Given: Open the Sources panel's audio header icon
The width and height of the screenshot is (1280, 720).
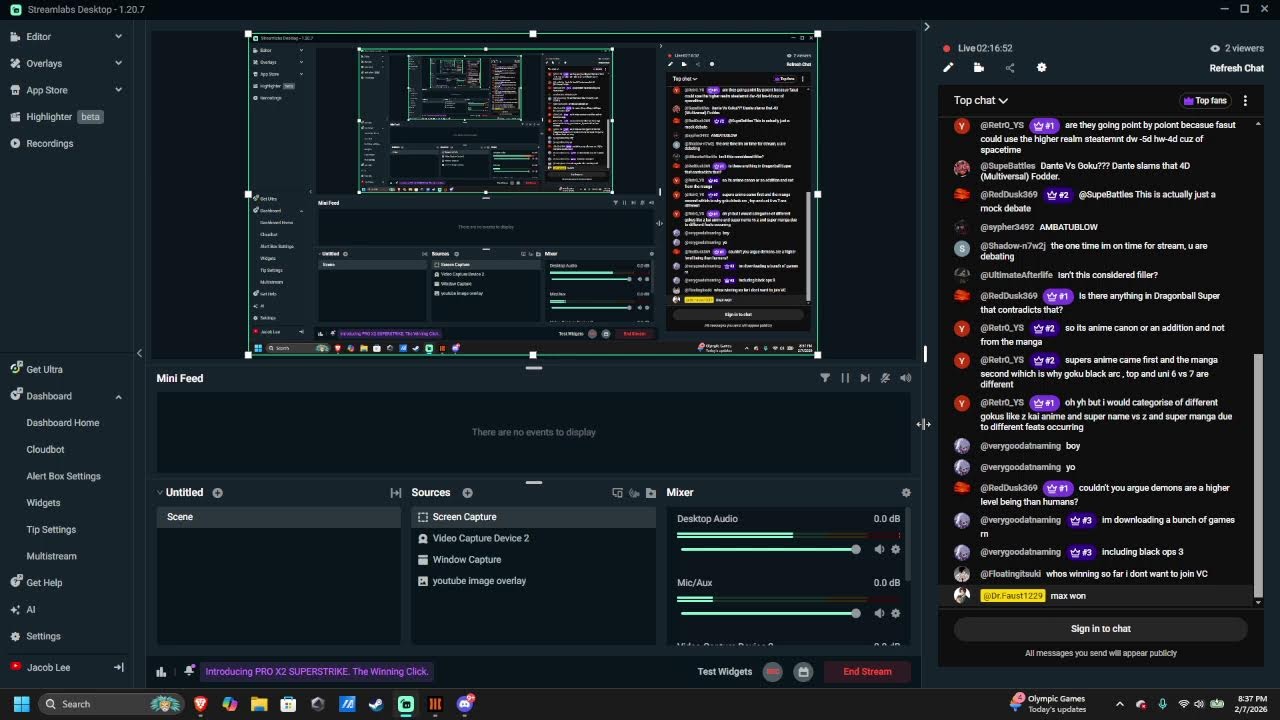Looking at the screenshot, I should [x=634, y=493].
